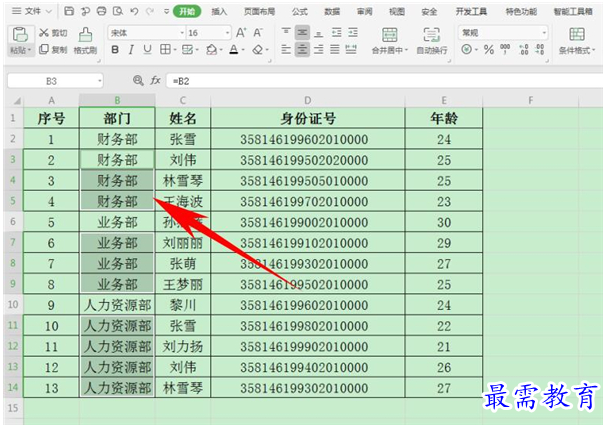Expand table style dropdown next to borders
Image resolution: width=606 pixels, height=428 pixels.
click(197, 50)
